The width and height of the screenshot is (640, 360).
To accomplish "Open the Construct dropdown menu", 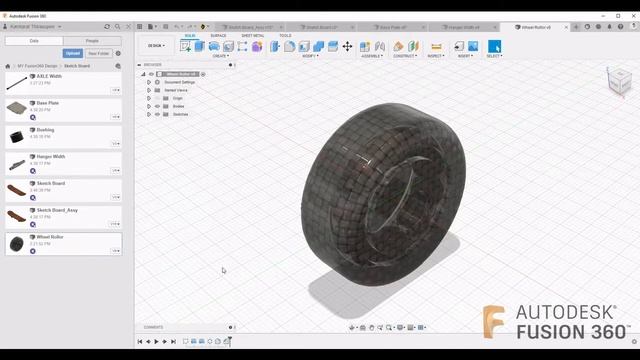I will point(405,56).
